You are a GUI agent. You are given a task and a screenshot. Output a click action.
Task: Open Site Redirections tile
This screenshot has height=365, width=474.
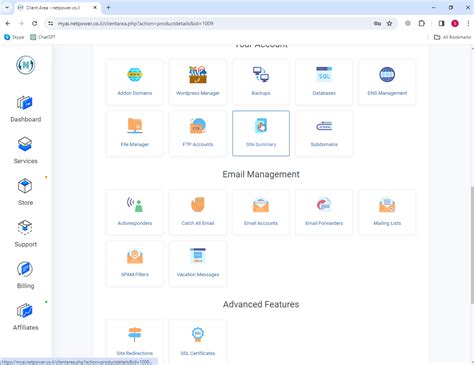point(135,342)
